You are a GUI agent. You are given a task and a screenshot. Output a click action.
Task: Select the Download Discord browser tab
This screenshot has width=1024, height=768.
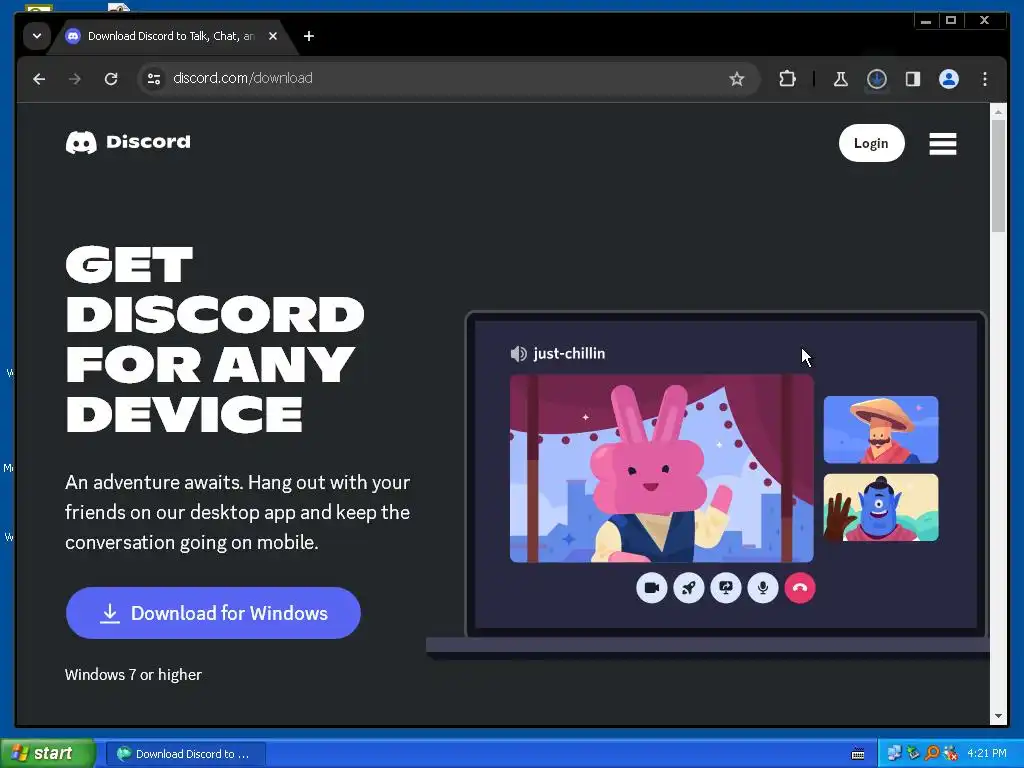pyautogui.click(x=173, y=36)
